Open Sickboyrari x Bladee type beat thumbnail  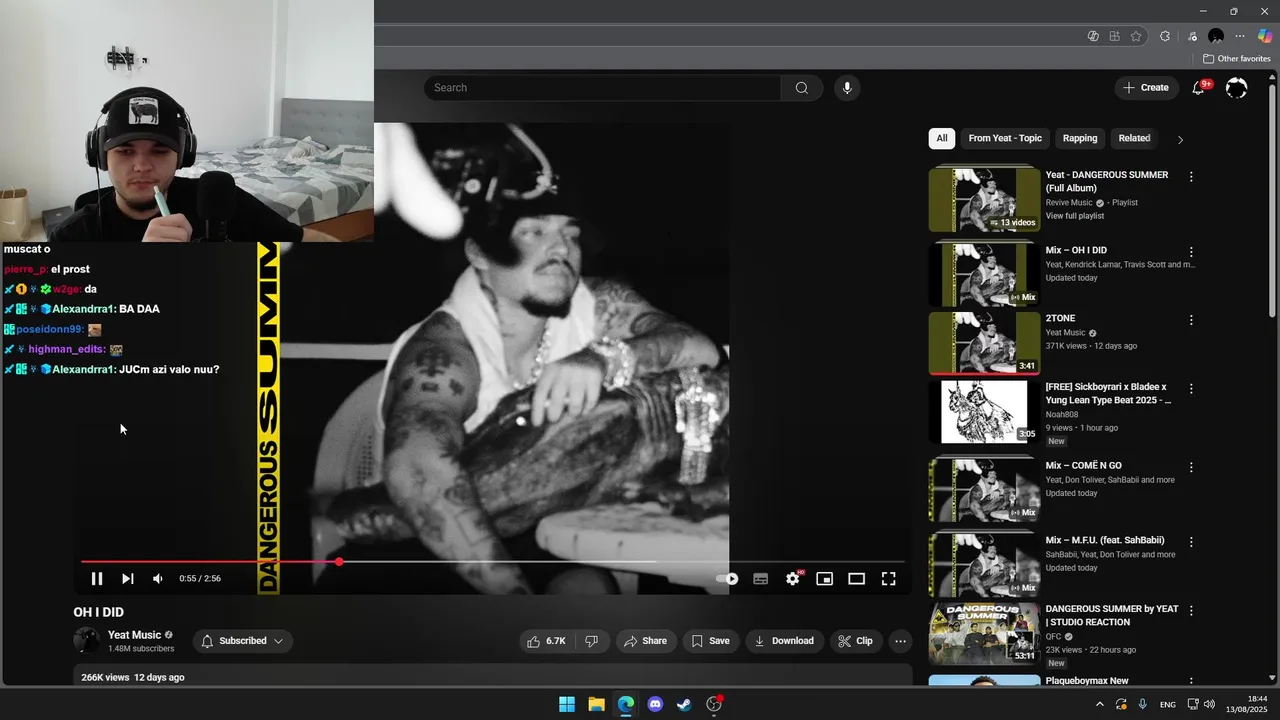coord(984,411)
